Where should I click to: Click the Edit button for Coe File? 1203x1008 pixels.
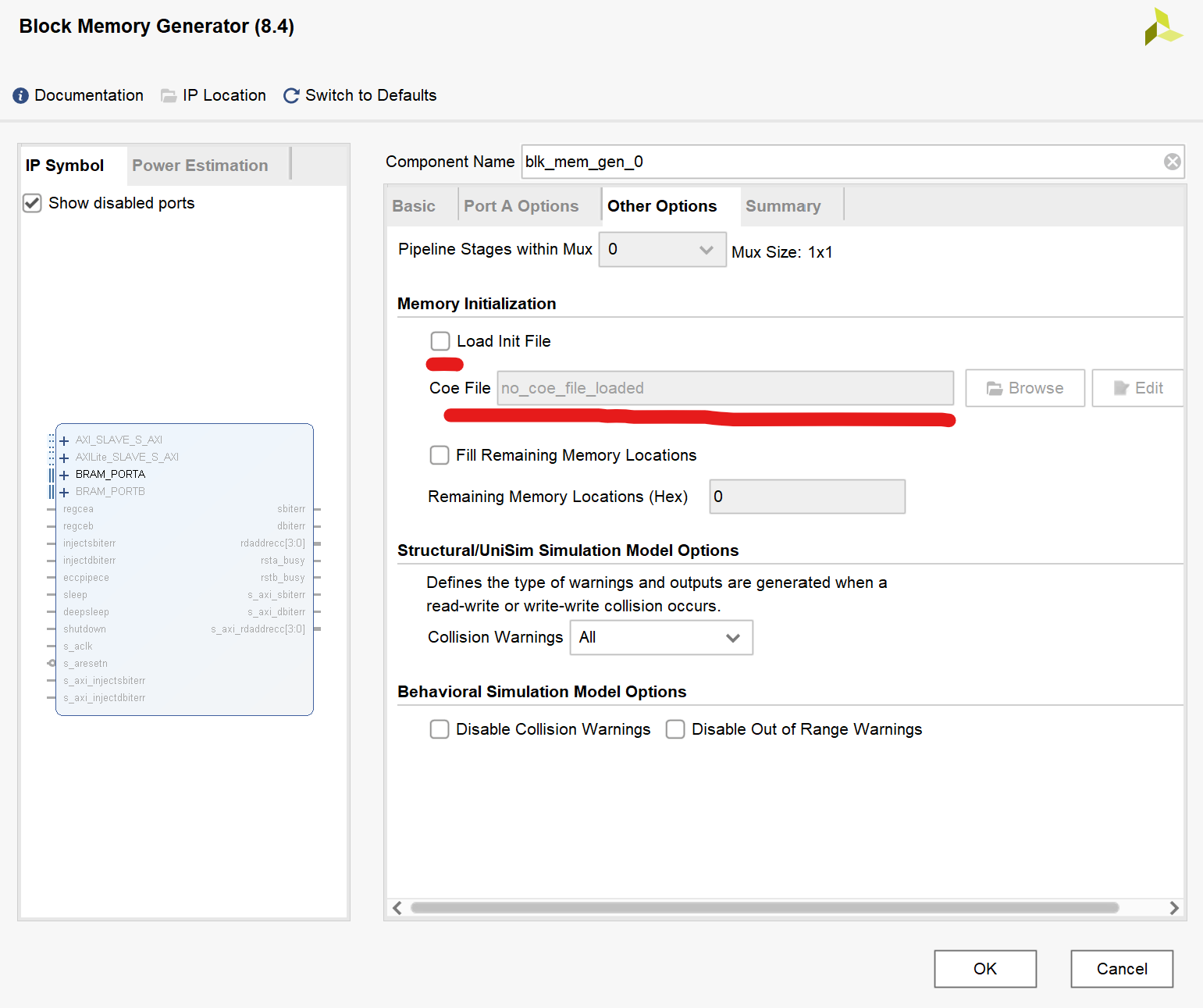(x=1138, y=388)
